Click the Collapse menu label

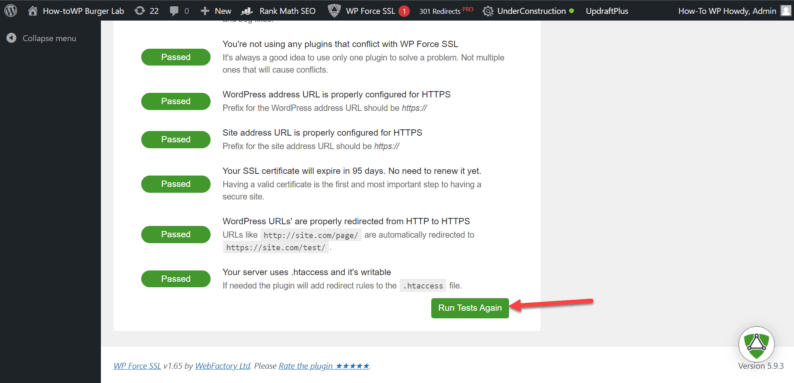click(50, 39)
